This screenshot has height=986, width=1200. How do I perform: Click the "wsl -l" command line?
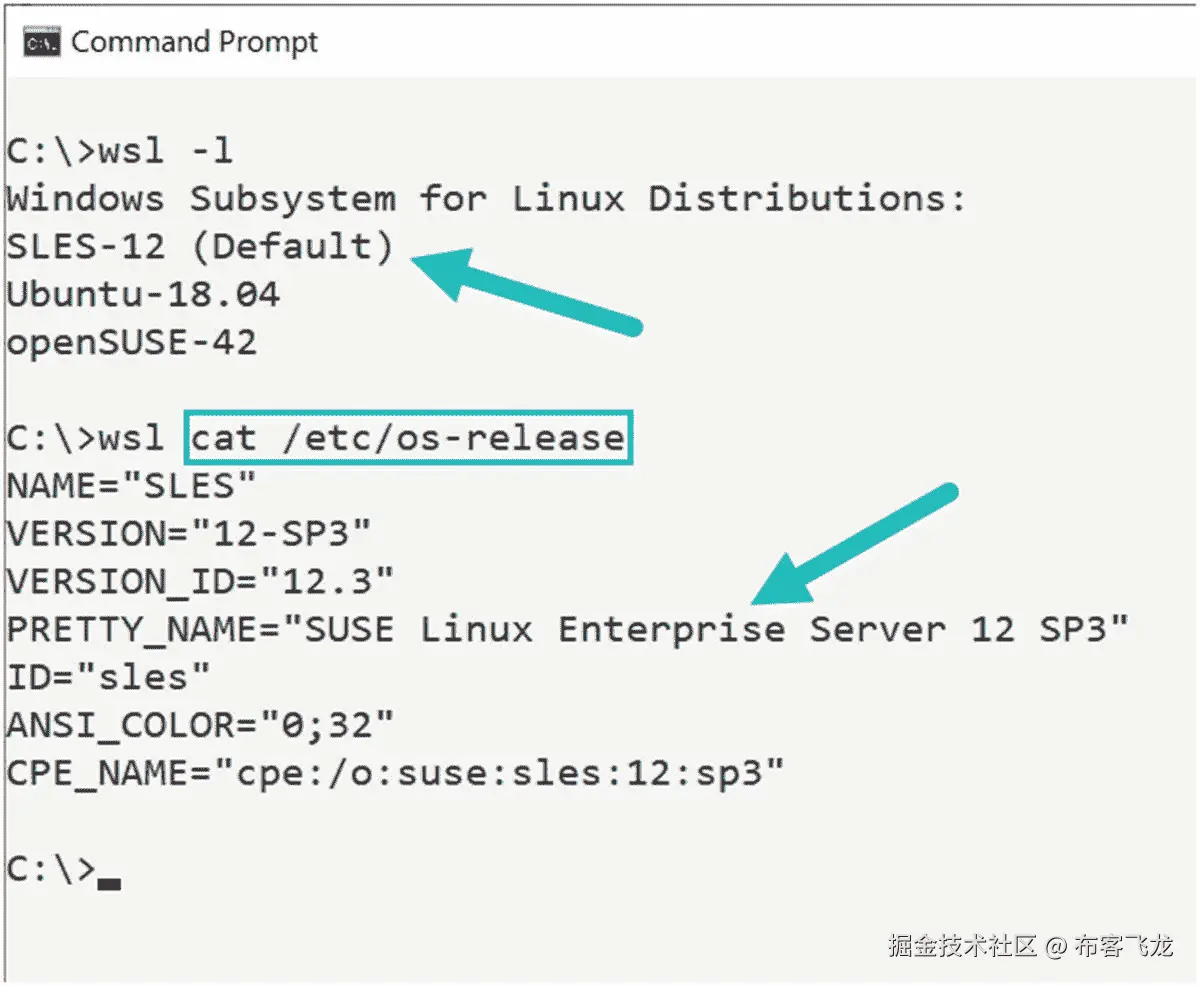(120, 151)
